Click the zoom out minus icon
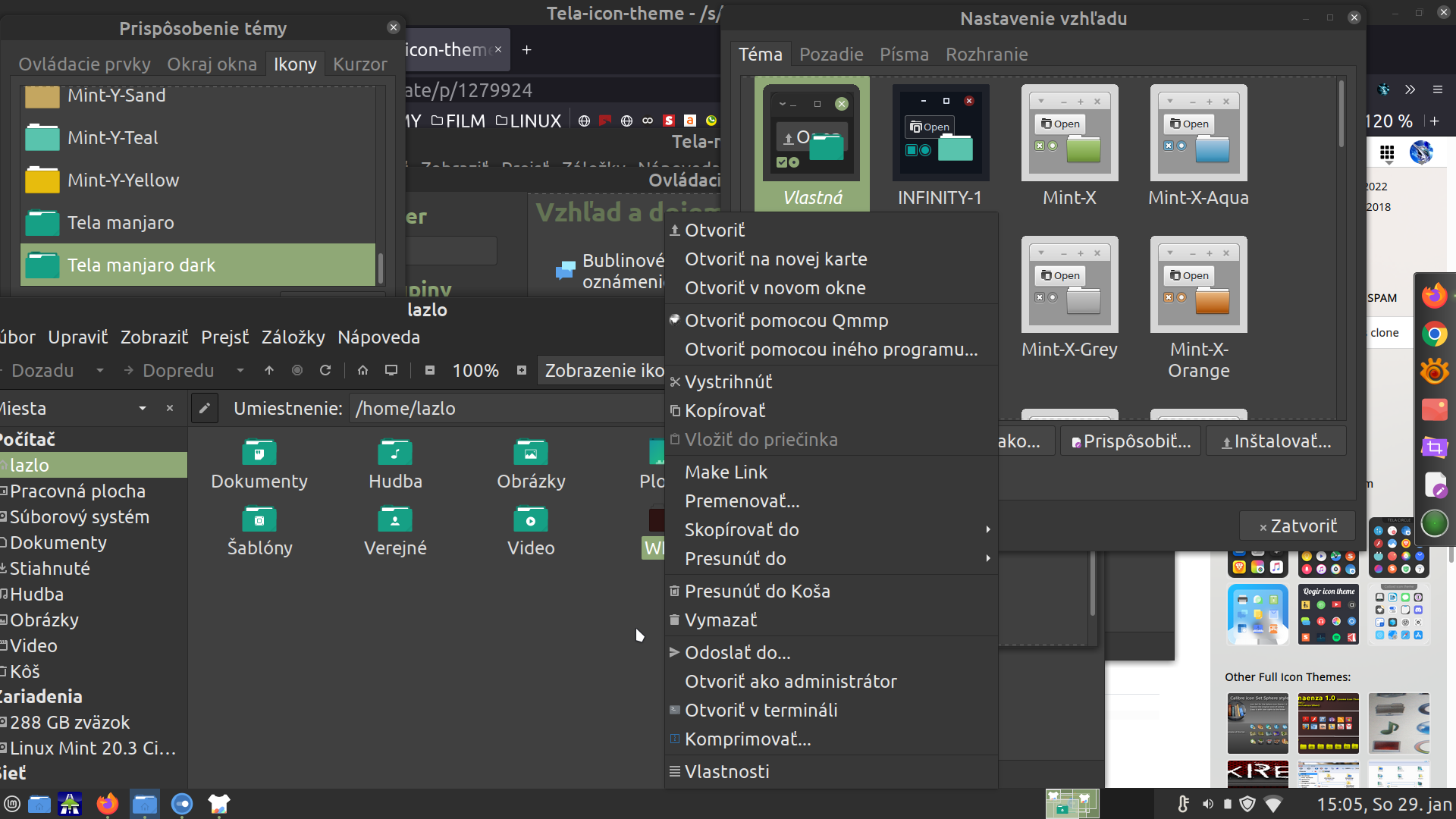 point(430,370)
